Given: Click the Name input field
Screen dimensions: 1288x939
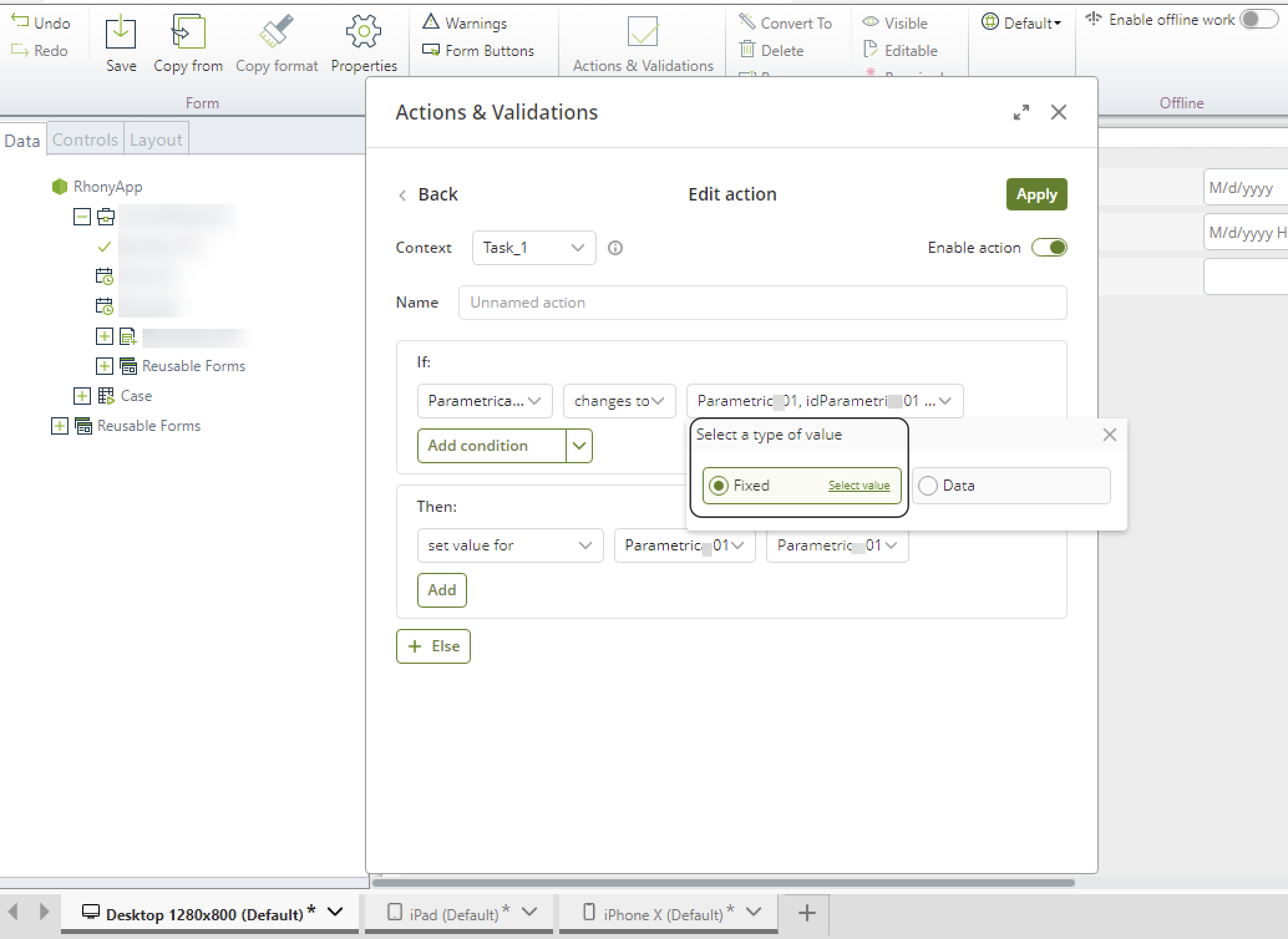Looking at the screenshot, I should (762, 303).
